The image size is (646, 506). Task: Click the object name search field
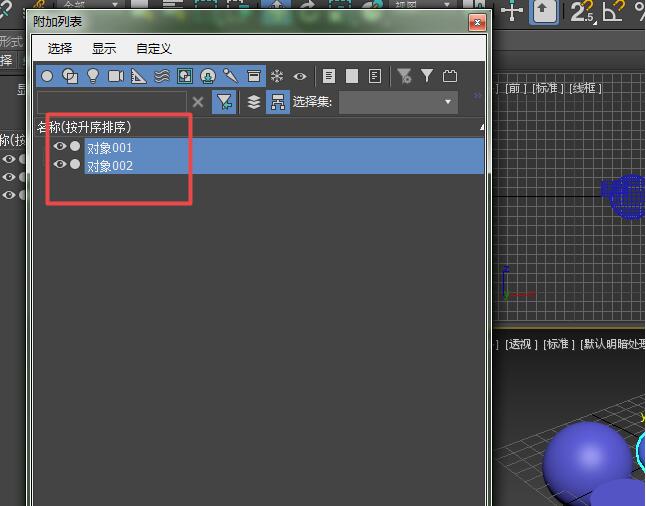point(111,102)
